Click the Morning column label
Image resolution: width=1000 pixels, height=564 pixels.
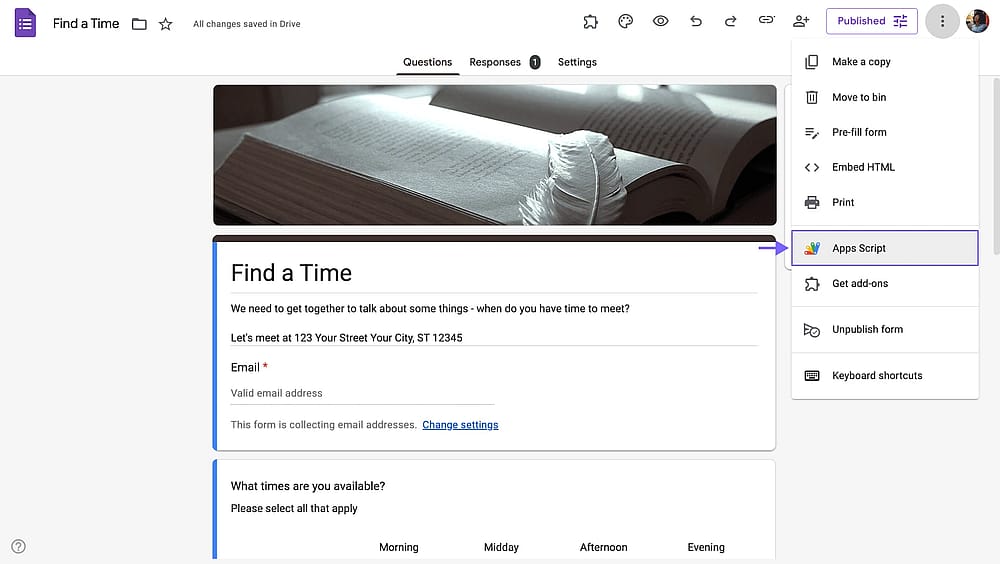[x=399, y=547]
